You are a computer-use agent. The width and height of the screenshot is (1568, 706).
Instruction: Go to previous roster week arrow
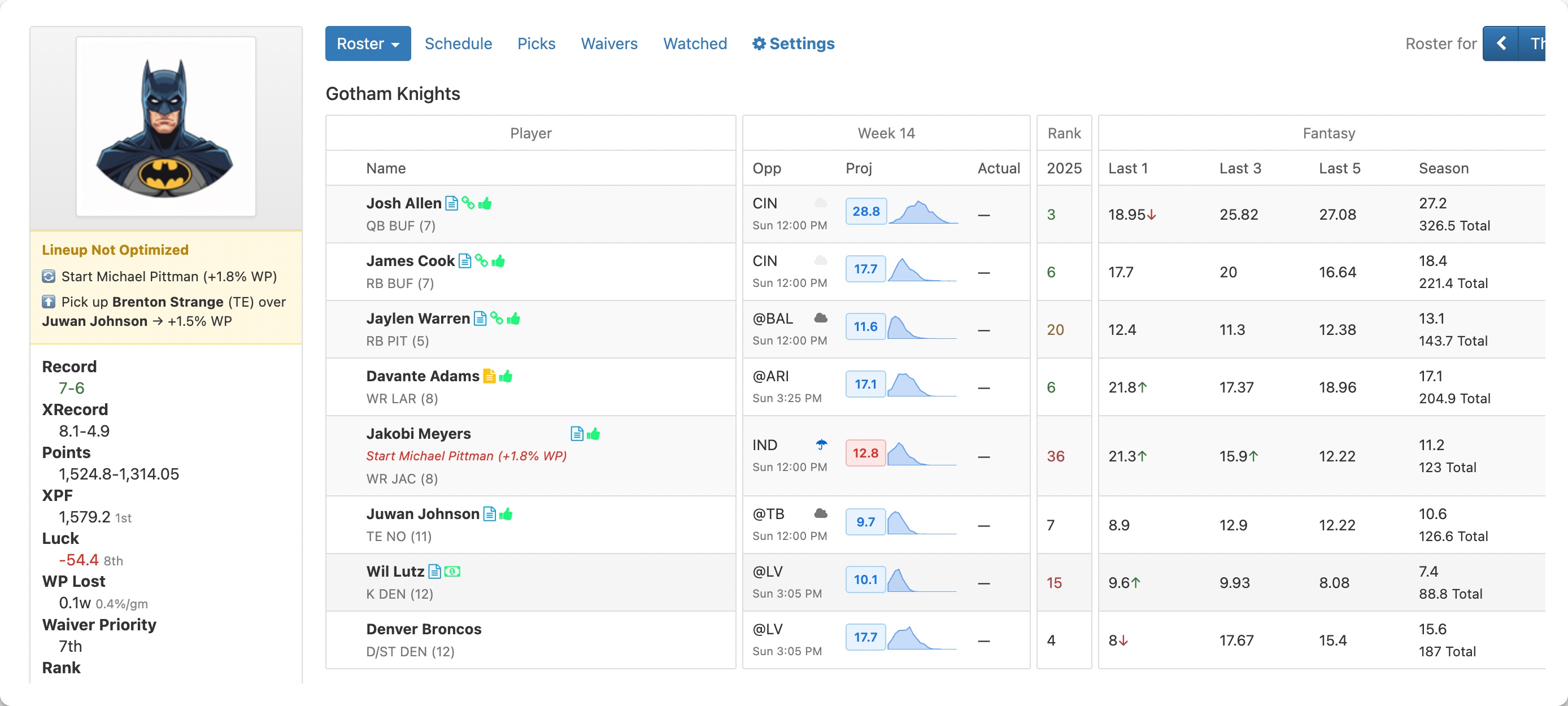[x=1501, y=44]
